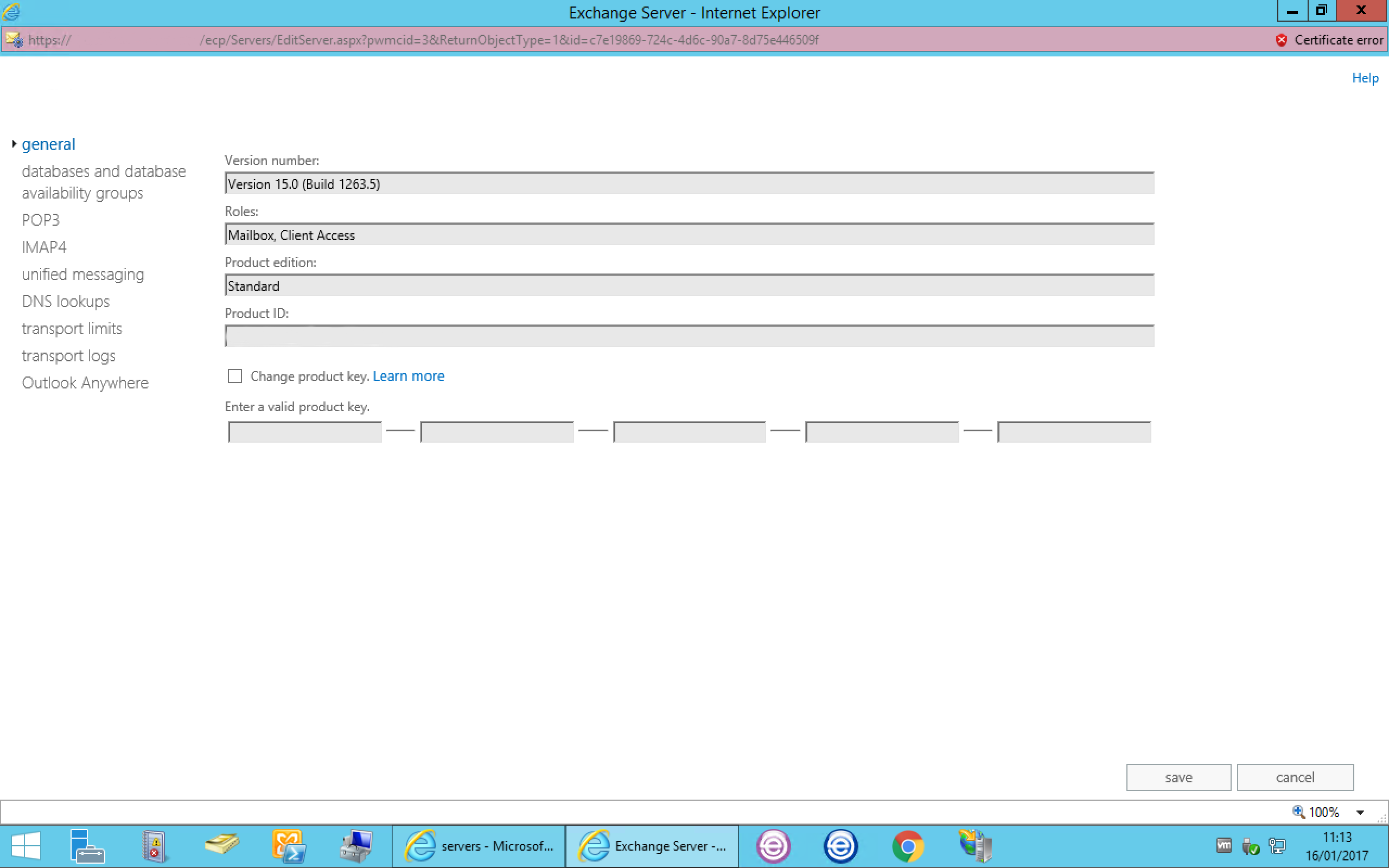The width and height of the screenshot is (1389, 868).
Task: Open the Windows Start button
Action: pos(26,846)
